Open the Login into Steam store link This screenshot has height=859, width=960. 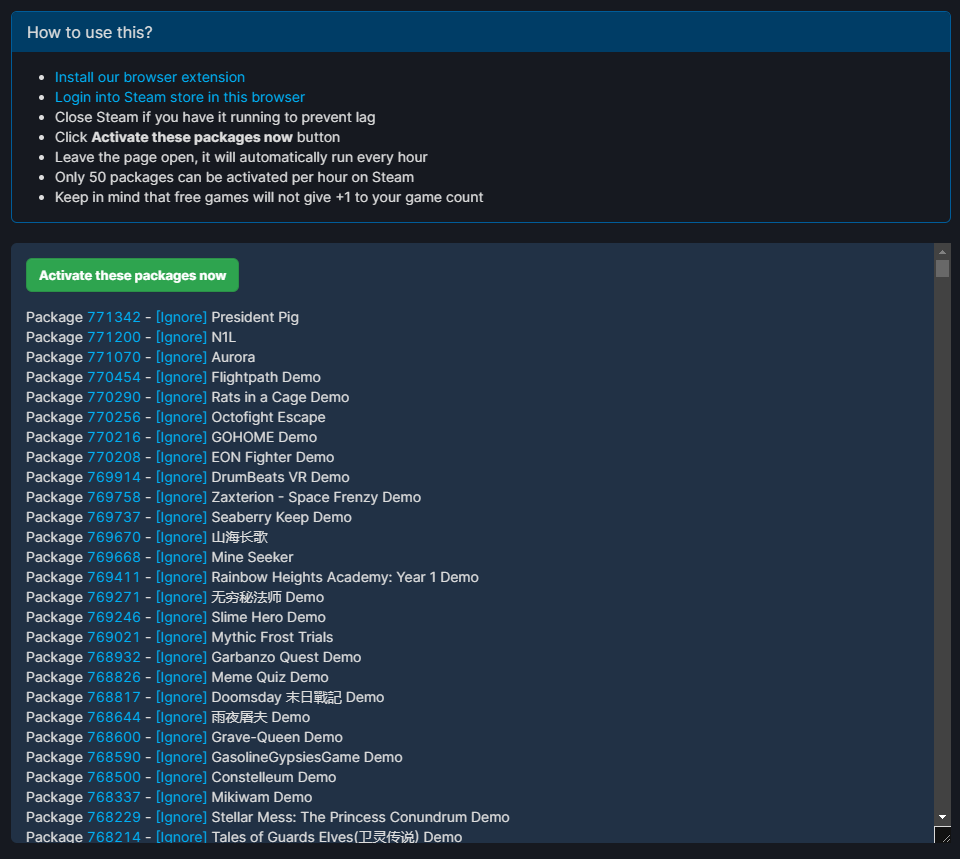pyautogui.click(x=179, y=97)
